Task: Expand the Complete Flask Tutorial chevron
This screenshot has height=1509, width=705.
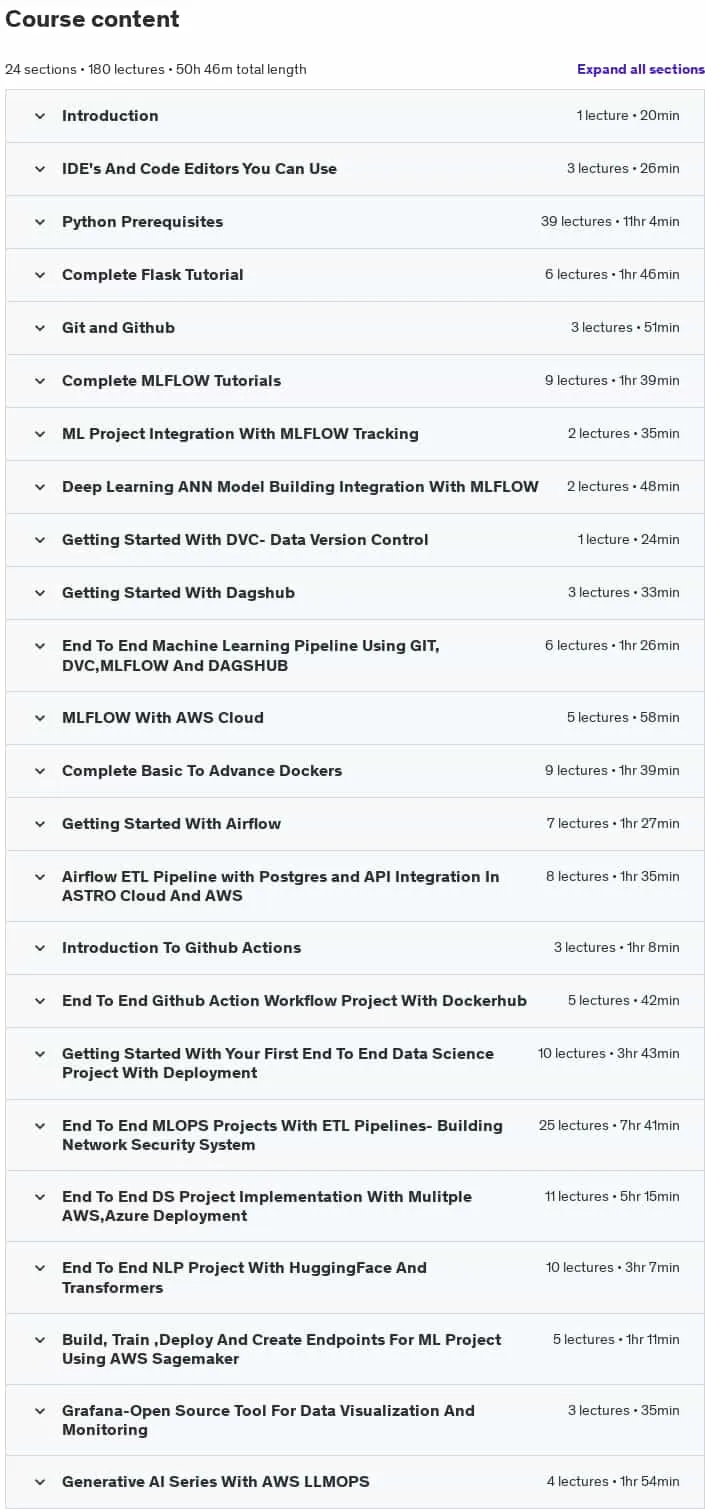Action: (x=40, y=275)
